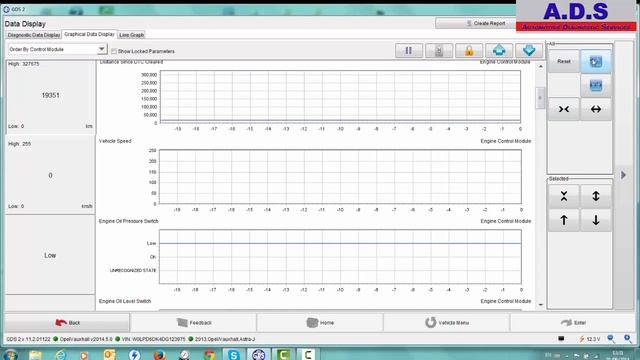
Task: Click the GDS 2 taskbar icon
Action: coord(258,355)
